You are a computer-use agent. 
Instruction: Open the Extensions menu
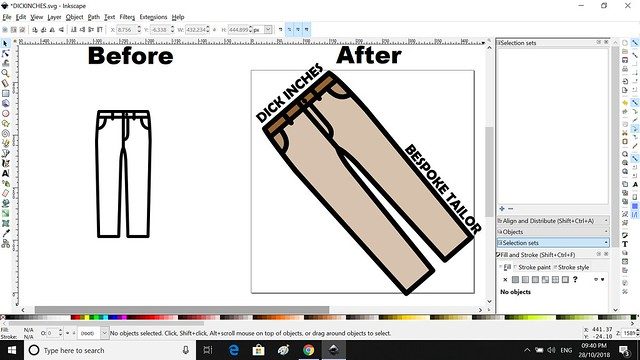153,17
